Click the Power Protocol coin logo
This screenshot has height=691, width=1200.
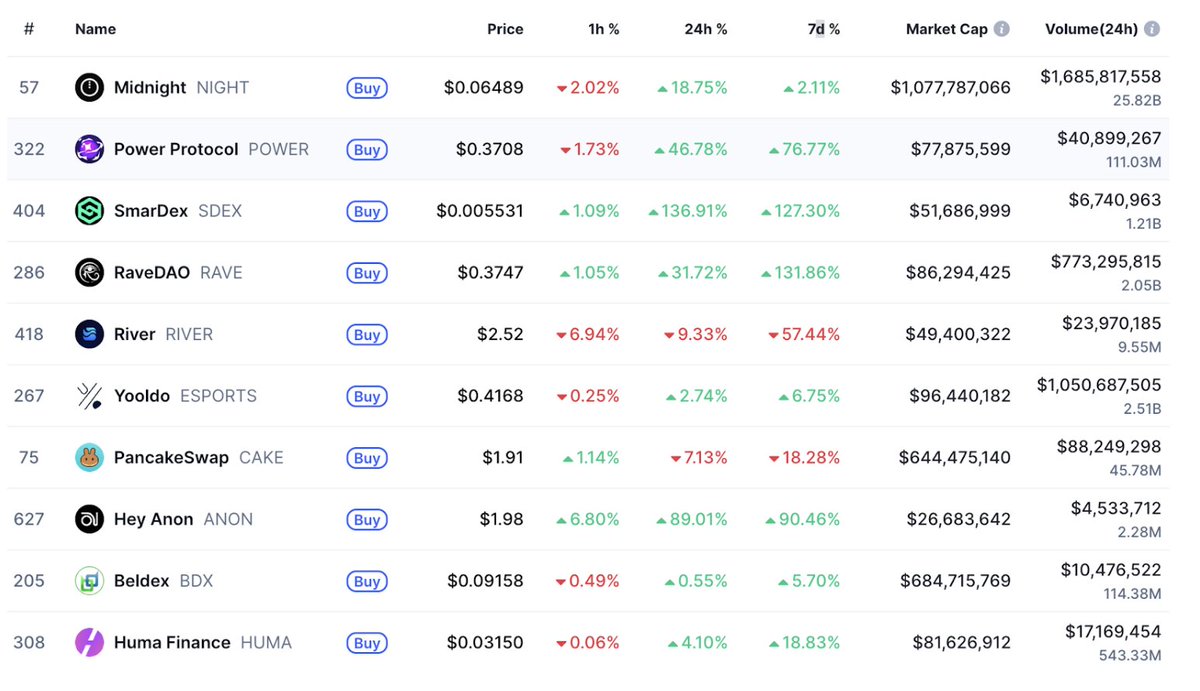tap(89, 149)
